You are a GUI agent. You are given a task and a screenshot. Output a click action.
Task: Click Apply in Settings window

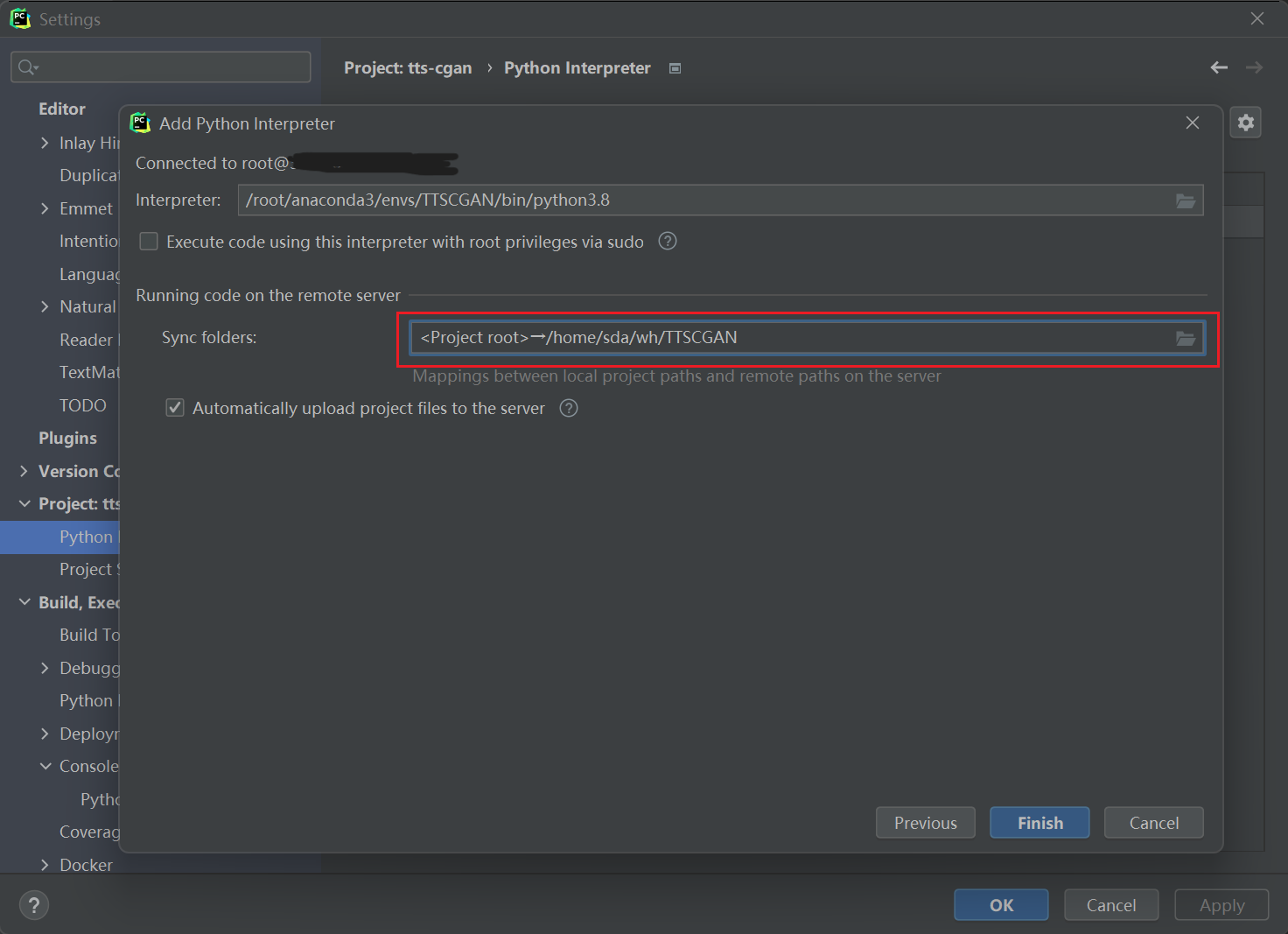(1221, 905)
